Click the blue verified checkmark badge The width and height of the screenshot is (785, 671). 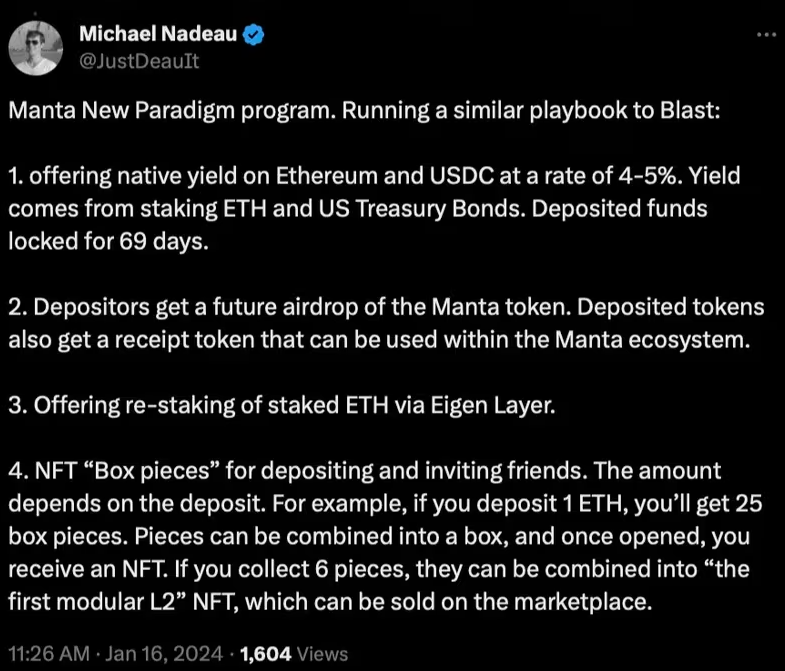tap(253, 35)
